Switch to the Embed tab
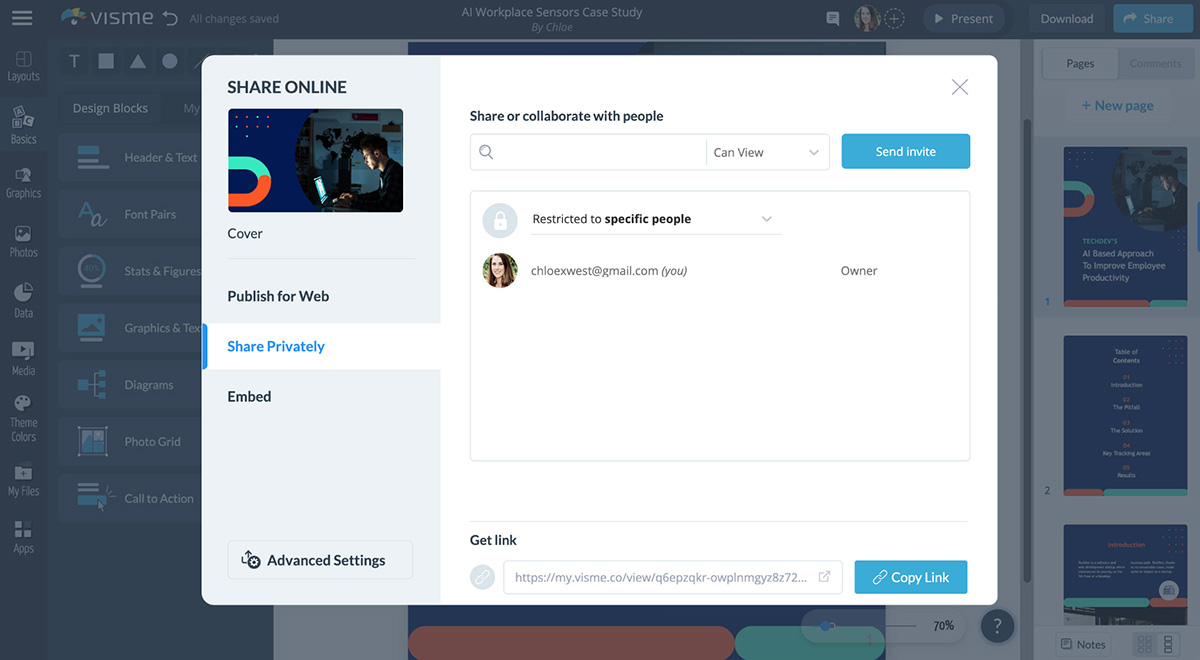 point(249,395)
